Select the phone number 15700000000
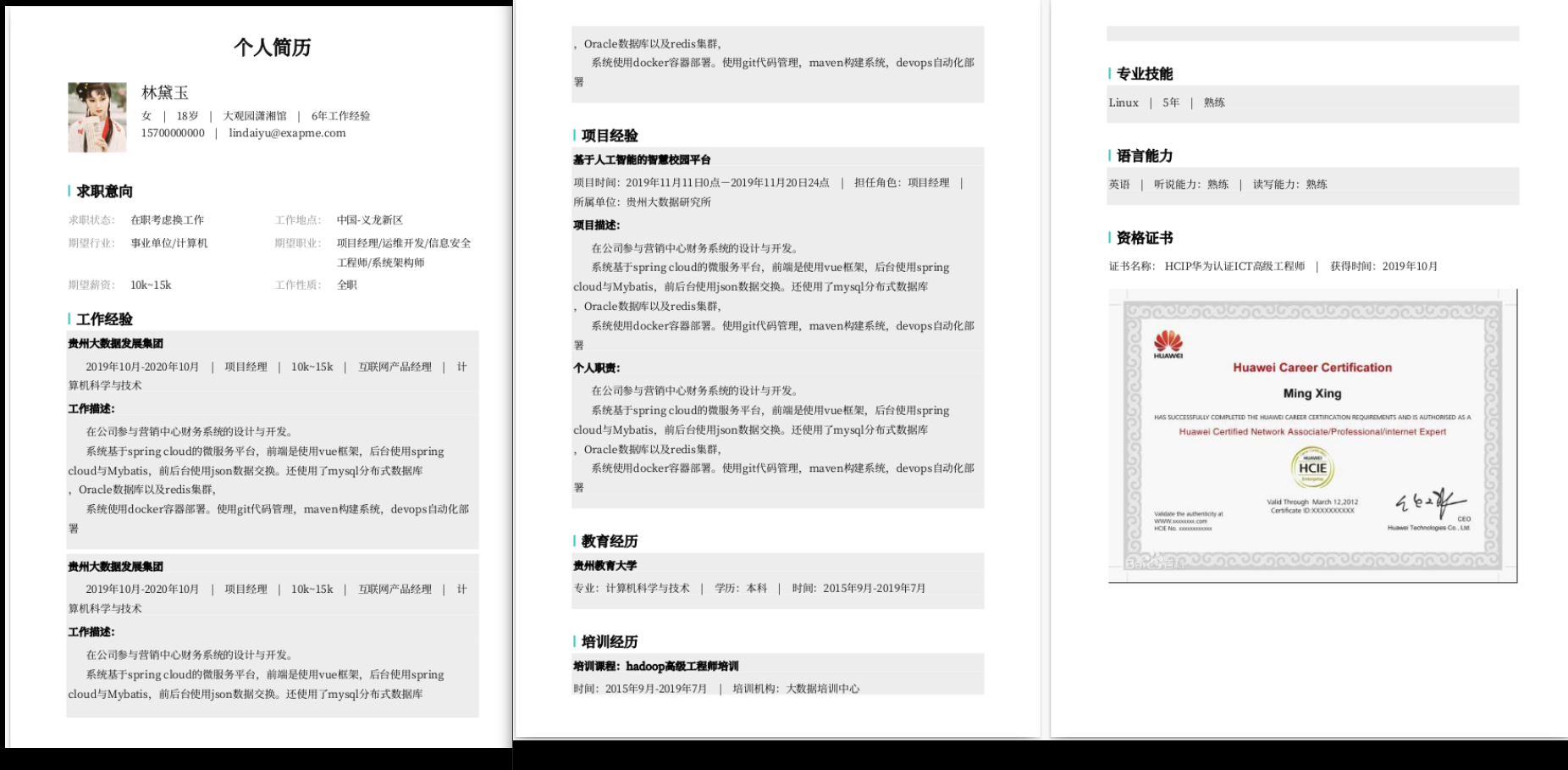 [x=173, y=133]
